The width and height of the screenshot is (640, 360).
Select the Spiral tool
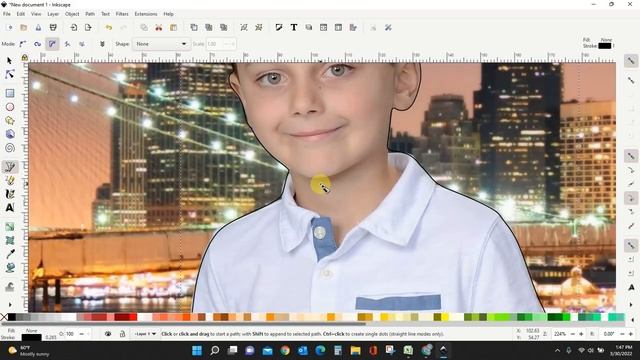point(10,148)
